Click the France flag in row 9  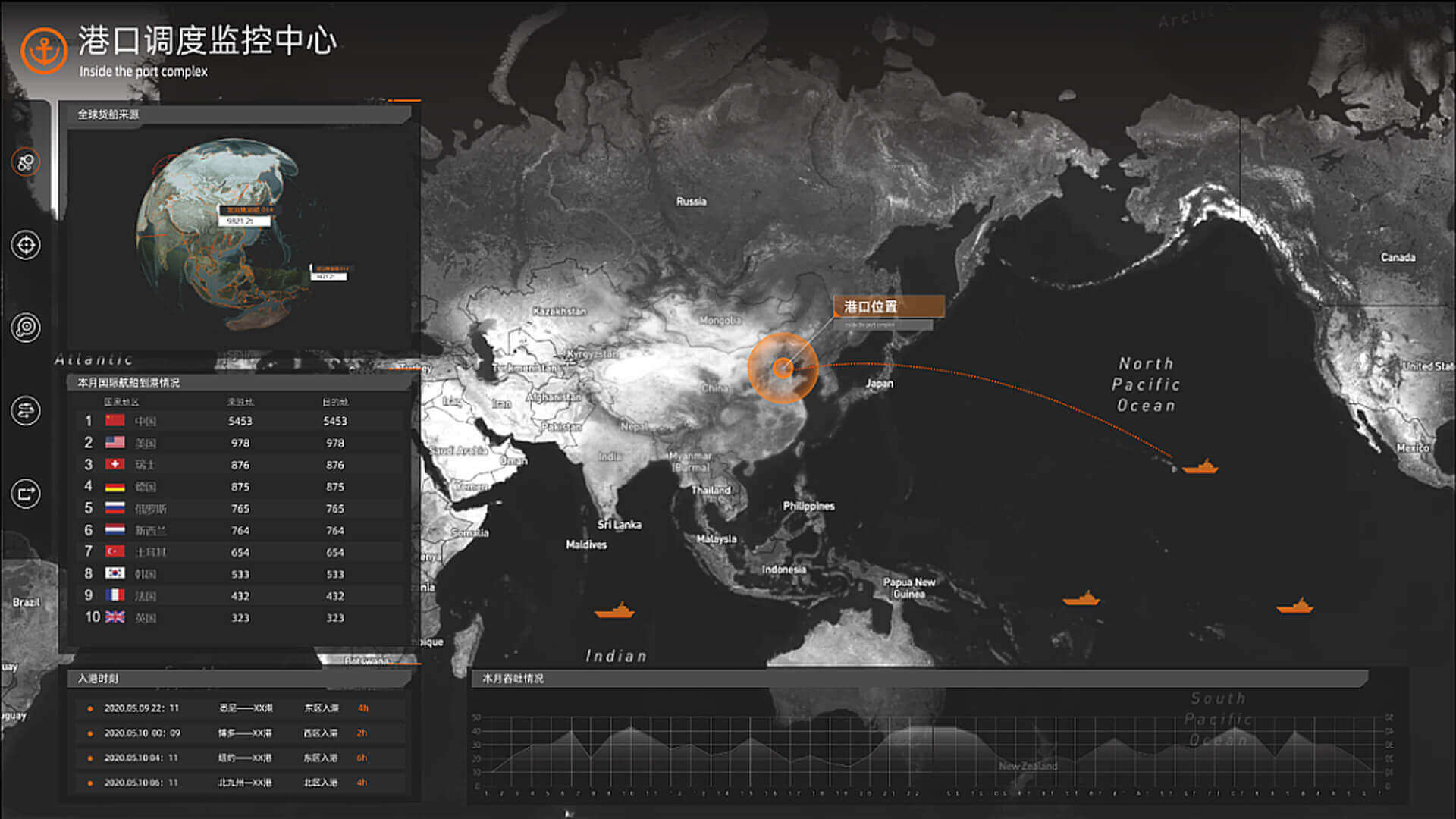115,595
